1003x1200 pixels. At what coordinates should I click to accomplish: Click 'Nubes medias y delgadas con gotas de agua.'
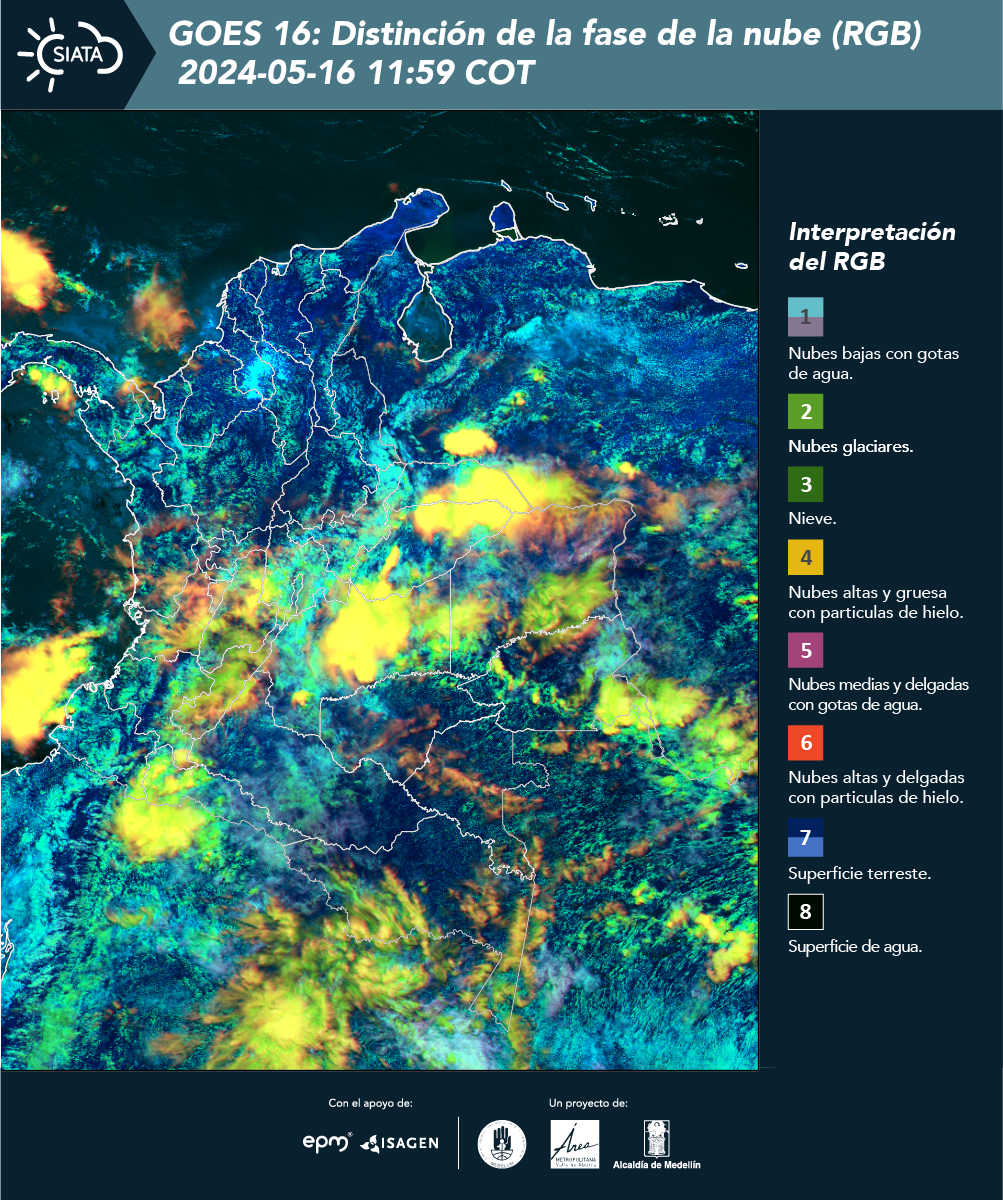[x=879, y=695]
